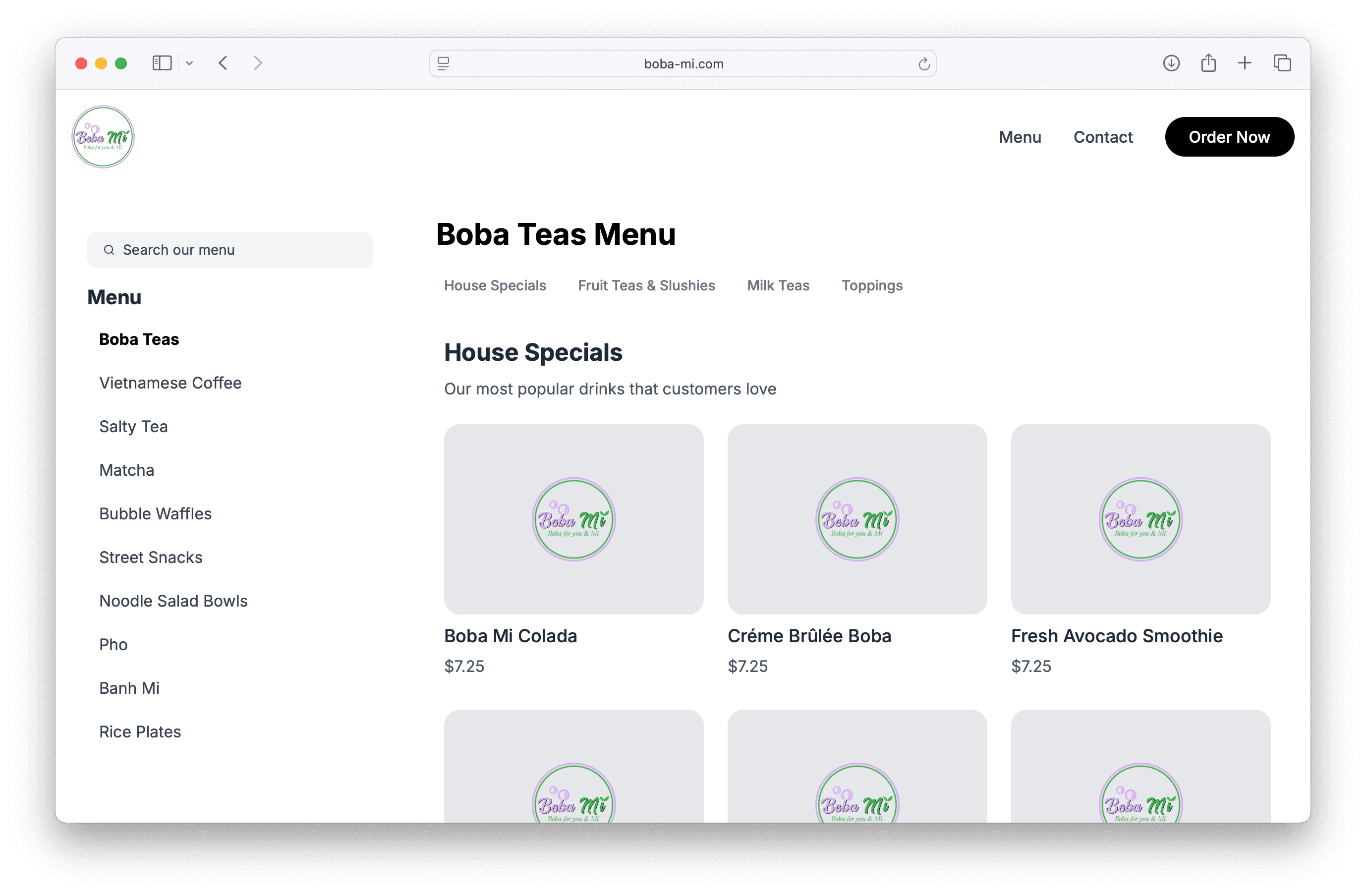Click the House Specials section heading

click(x=533, y=352)
